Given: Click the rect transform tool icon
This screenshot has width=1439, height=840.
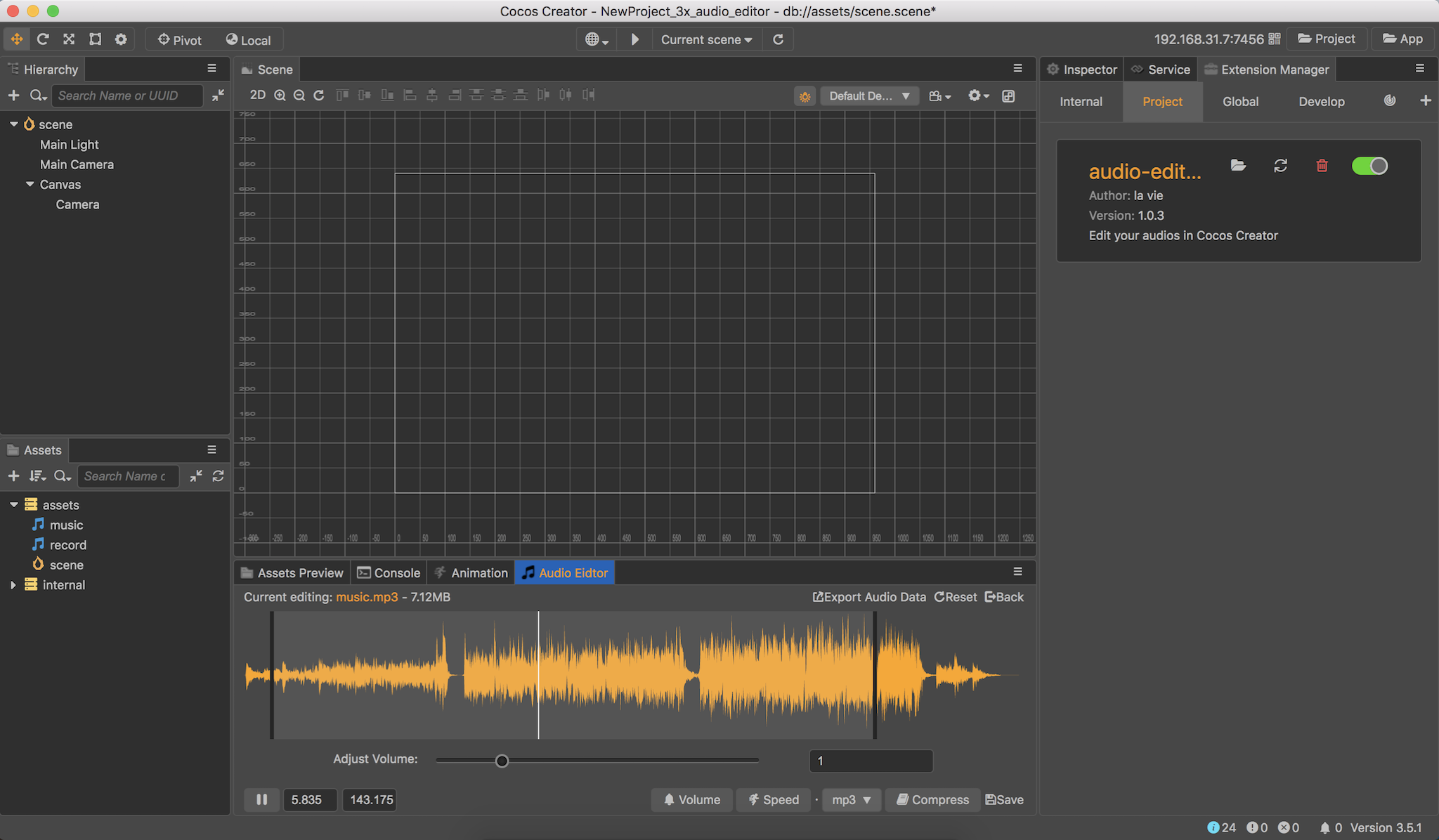Looking at the screenshot, I should click(95, 39).
